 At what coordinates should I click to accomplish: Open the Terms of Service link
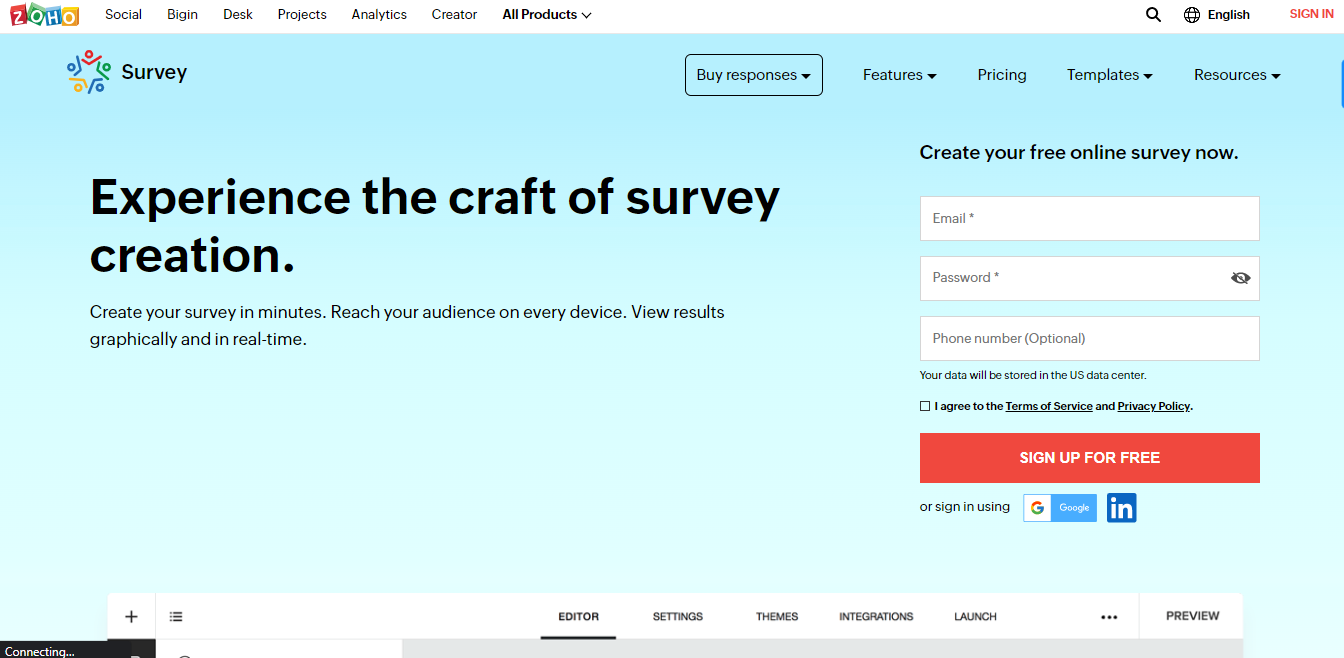pos(1049,406)
